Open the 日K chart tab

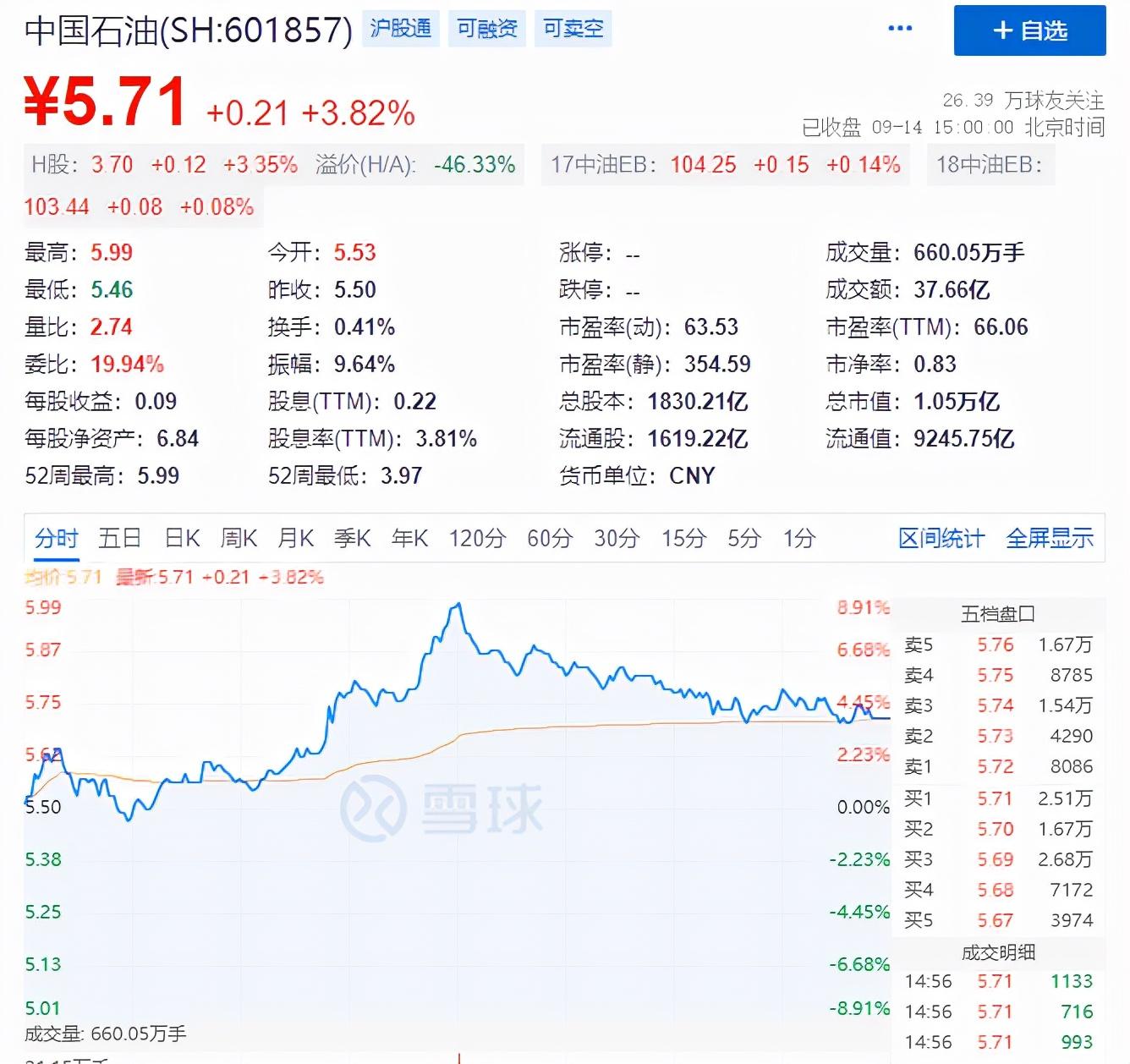point(182,539)
